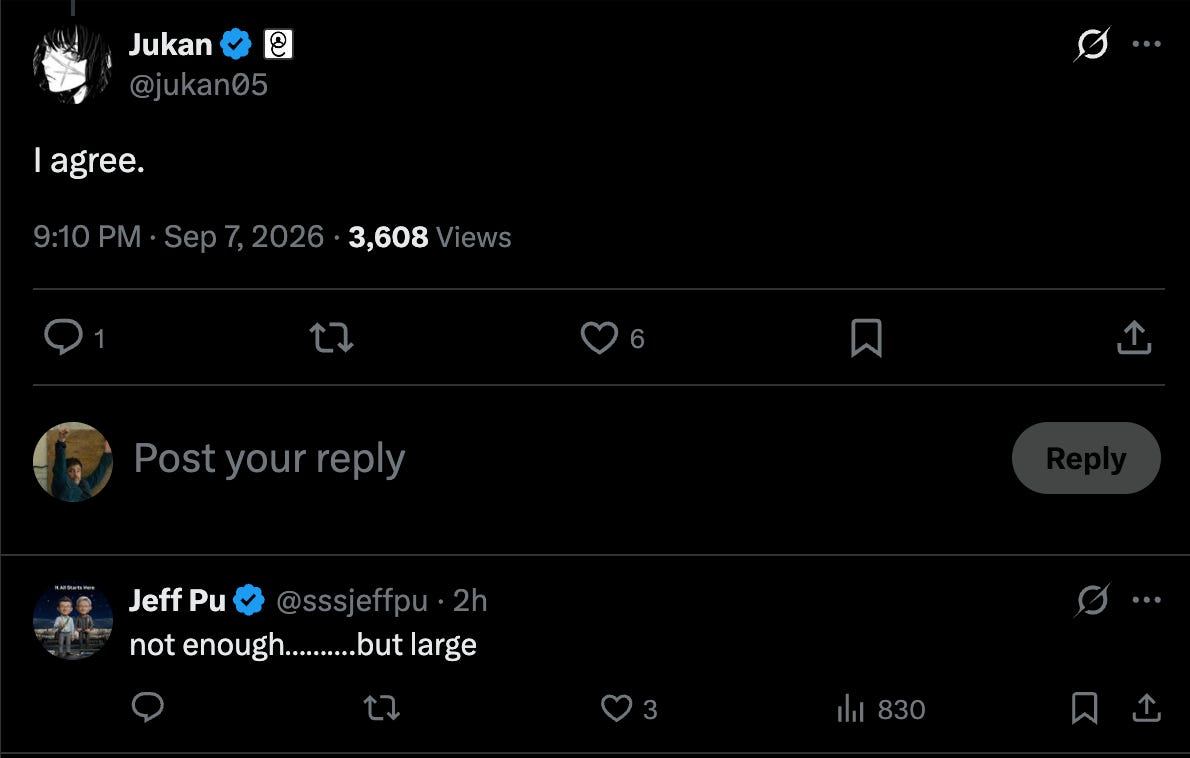Image resolution: width=1190 pixels, height=758 pixels.
Task: Like Jeff Pu's reply
Action: click(616, 709)
